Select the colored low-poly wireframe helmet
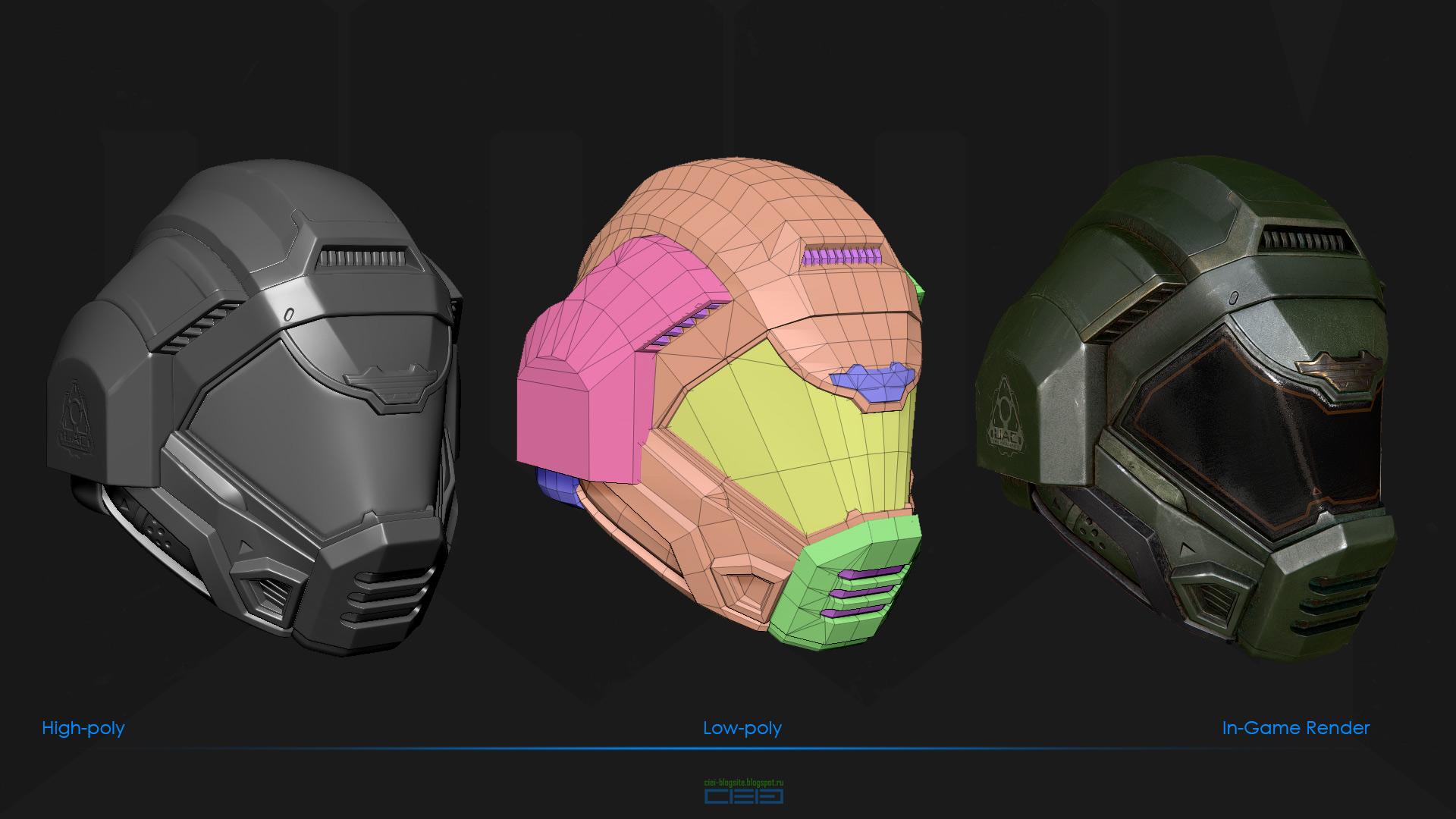This screenshot has height=819, width=1456. coord(720,404)
